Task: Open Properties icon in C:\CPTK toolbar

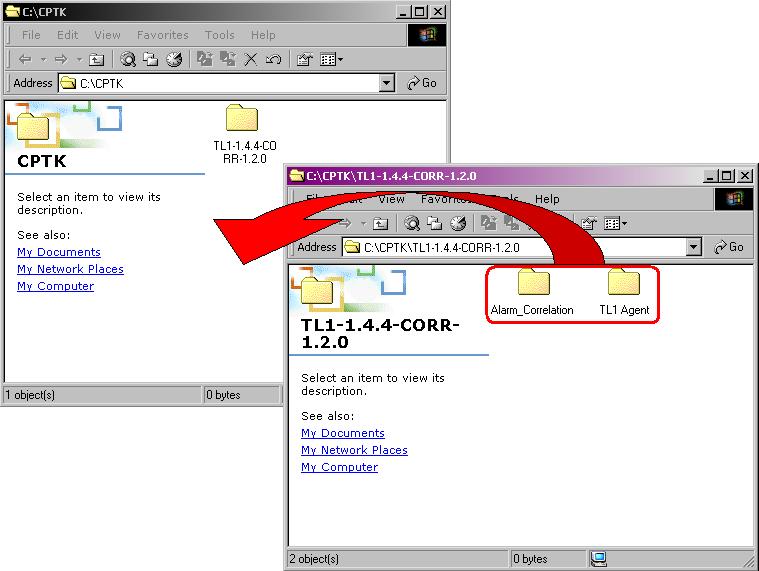Action: tap(304, 60)
